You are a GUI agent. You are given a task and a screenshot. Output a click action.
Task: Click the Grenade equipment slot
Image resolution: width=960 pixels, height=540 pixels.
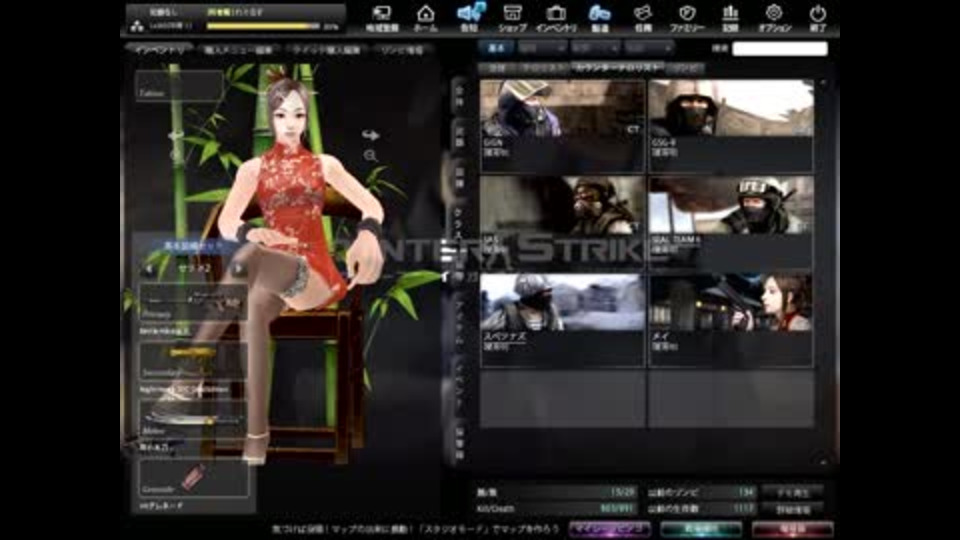coord(193,477)
